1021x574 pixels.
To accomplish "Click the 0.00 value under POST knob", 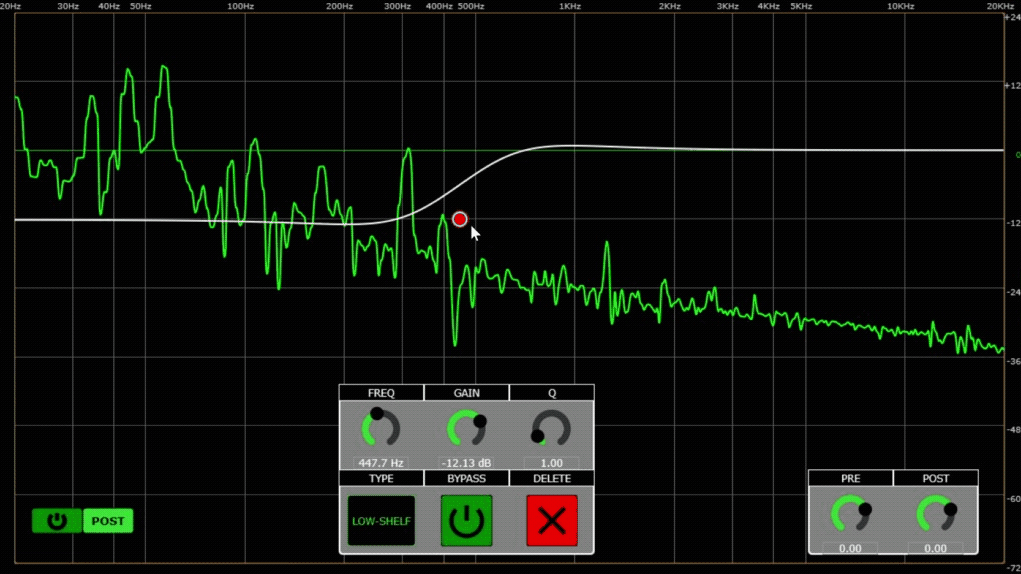I will pyautogui.click(x=935, y=548).
